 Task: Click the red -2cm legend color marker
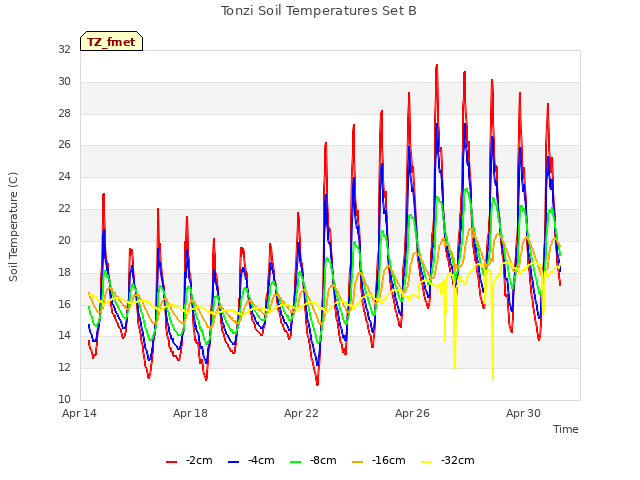click(x=171, y=462)
